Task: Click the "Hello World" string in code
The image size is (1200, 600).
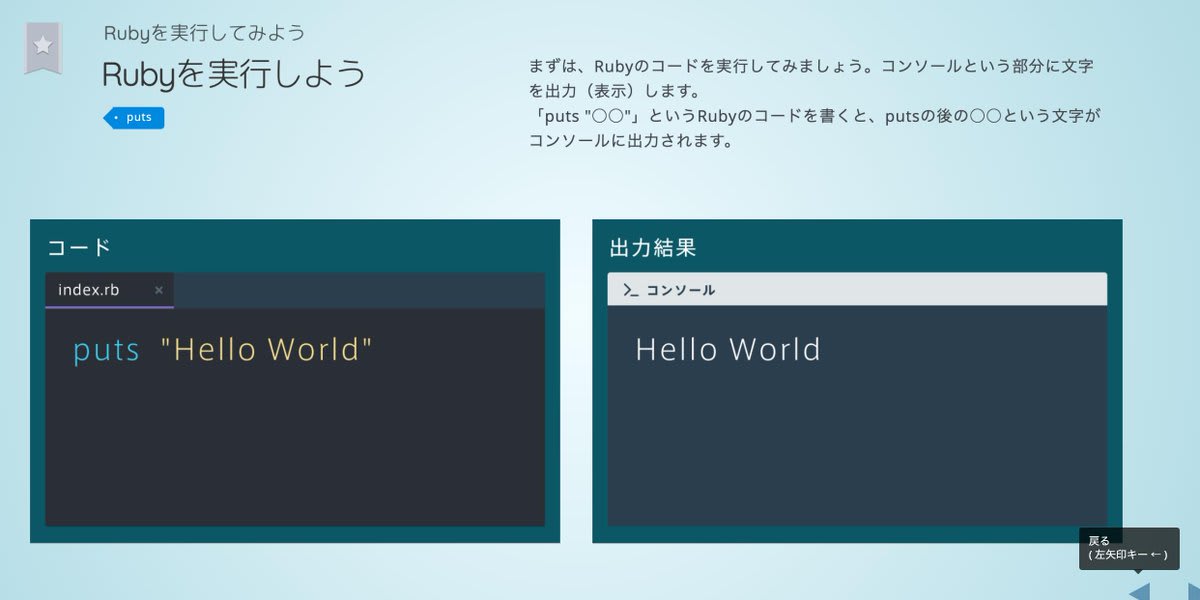Action: [x=266, y=349]
